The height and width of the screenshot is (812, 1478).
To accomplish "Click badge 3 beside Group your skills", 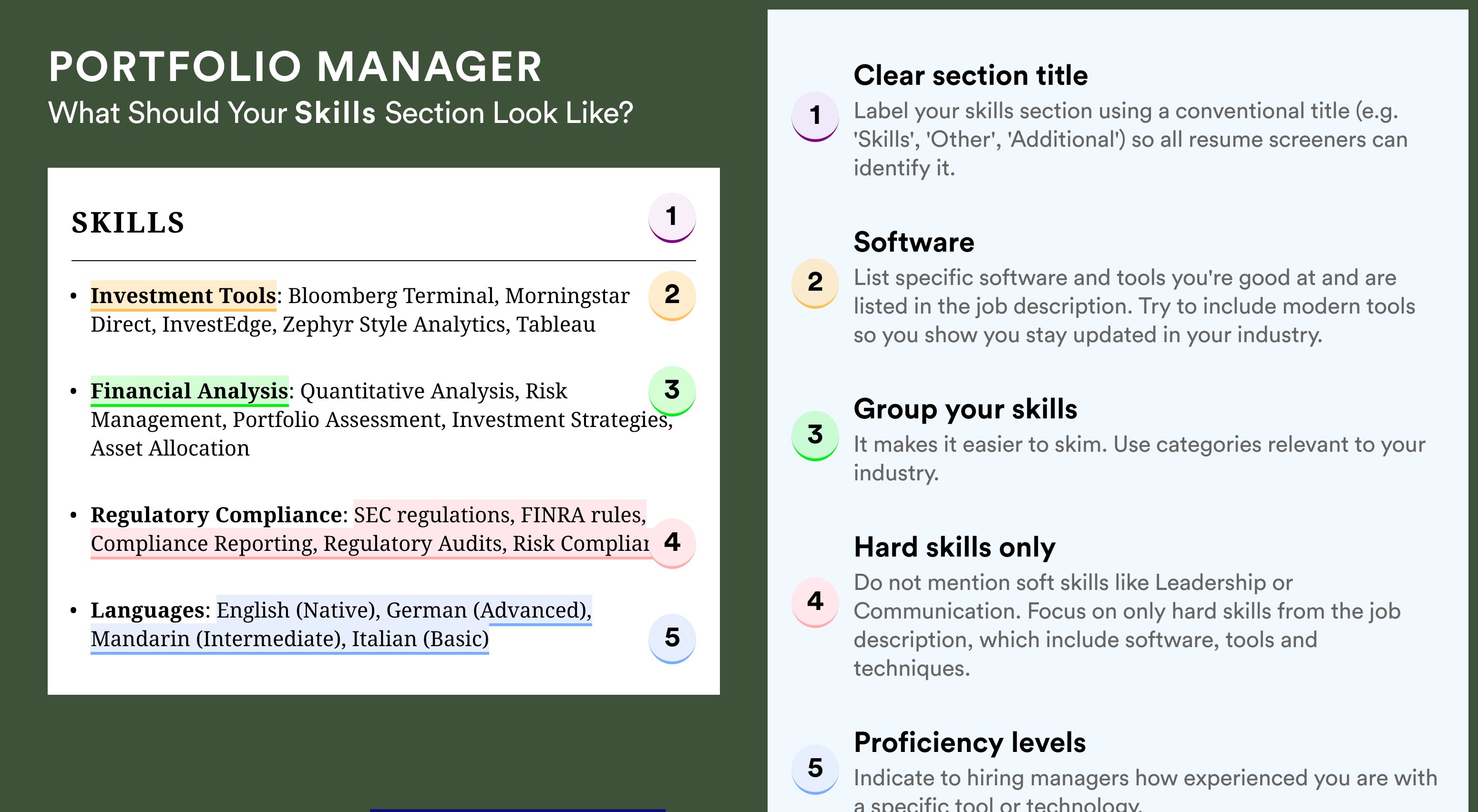I will click(x=815, y=435).
